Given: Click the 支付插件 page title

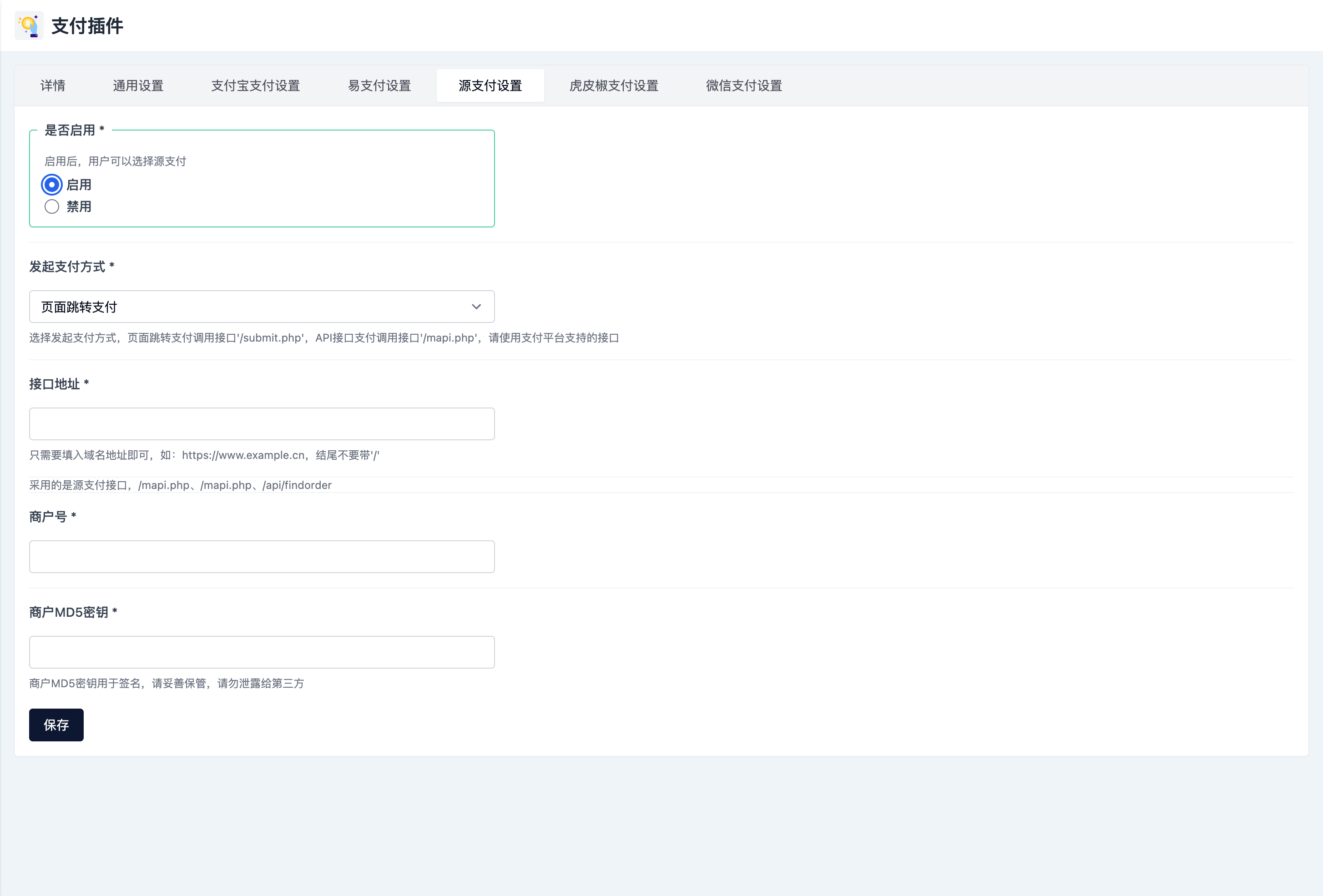Looking at the screenshot, I should 87,26.
